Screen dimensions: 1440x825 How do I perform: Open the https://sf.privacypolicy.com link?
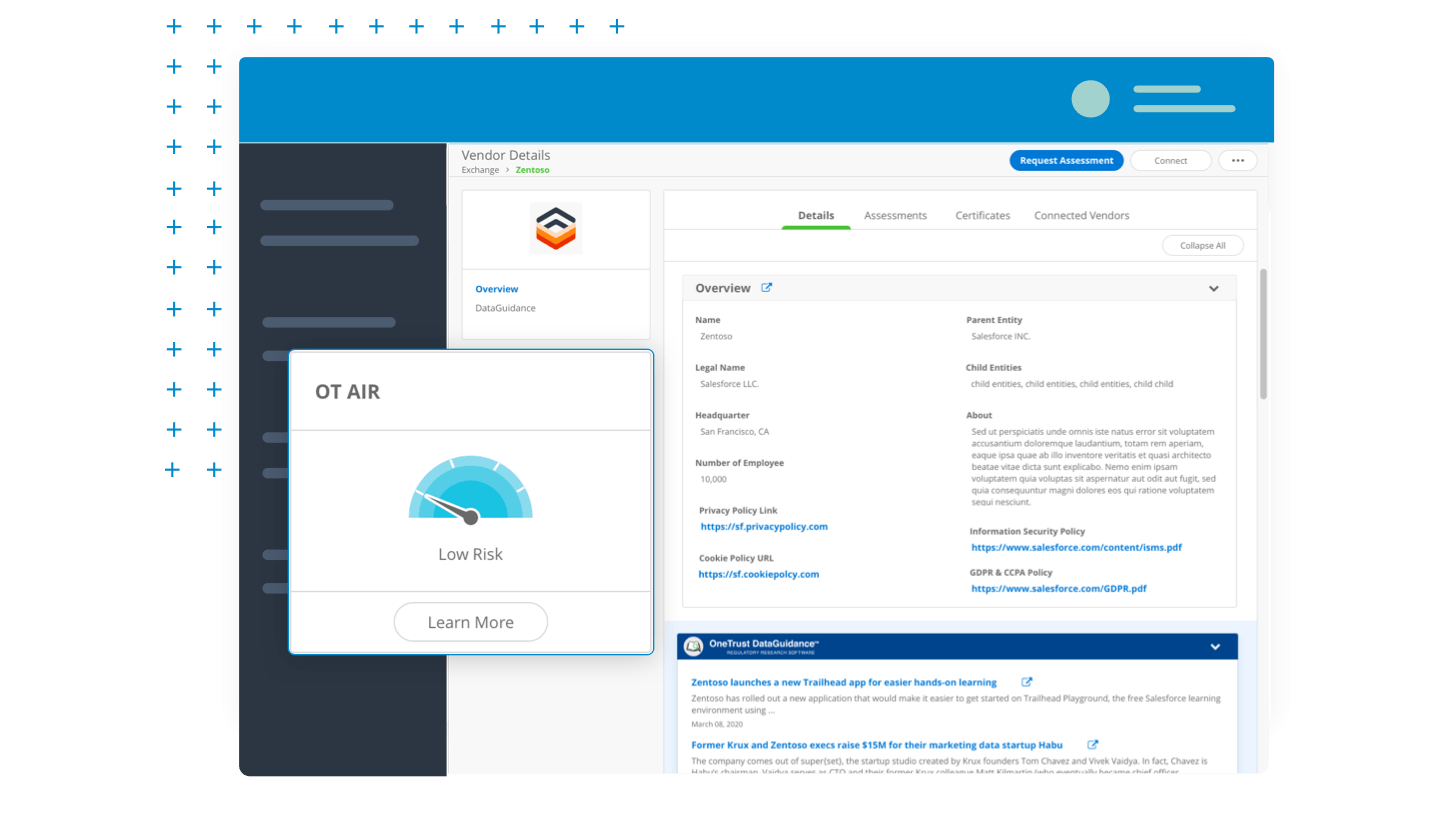(764, 527)
